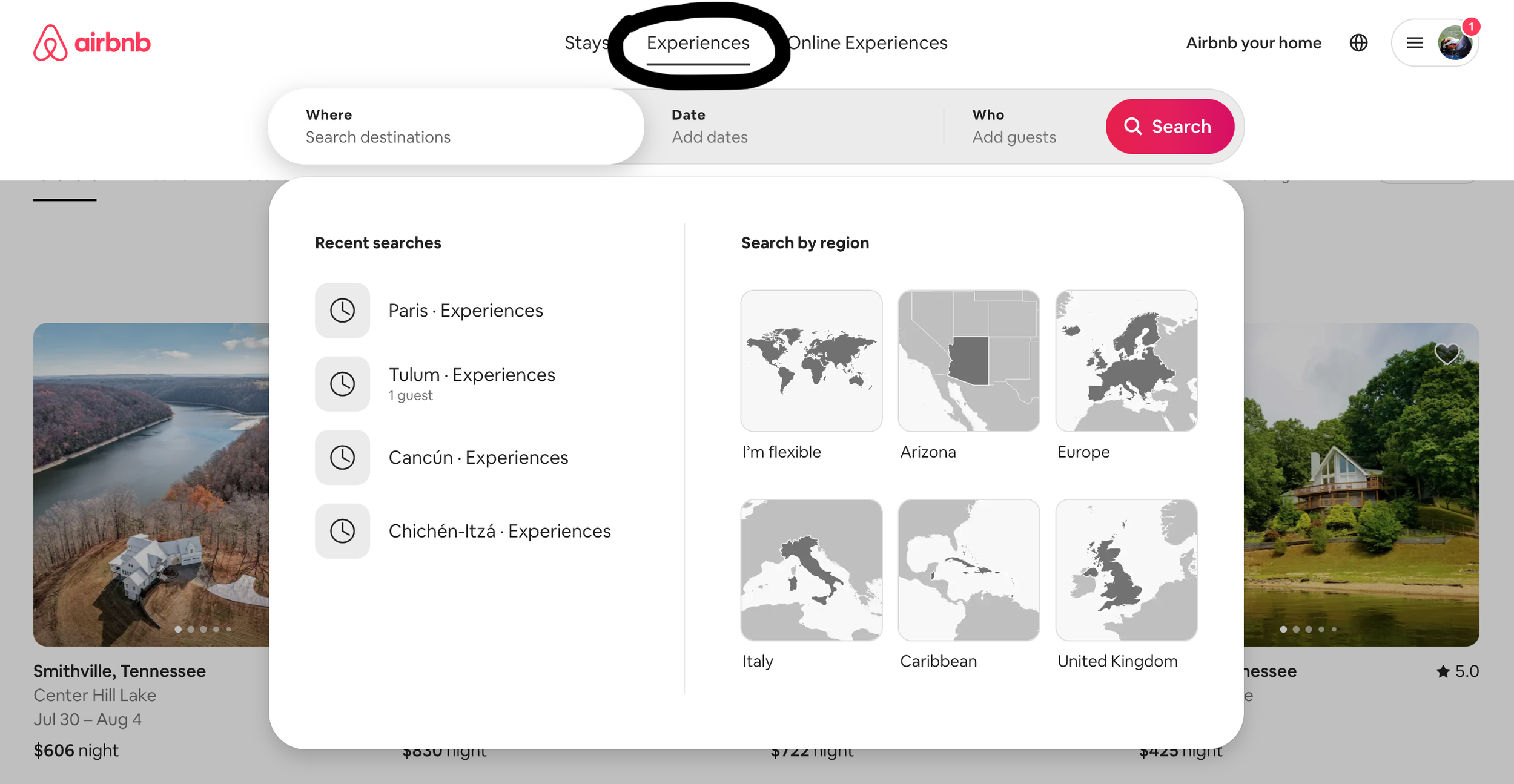Screen dimensions: 1514x784
Task: Open the language globe selector
Action: (1358, 42)
